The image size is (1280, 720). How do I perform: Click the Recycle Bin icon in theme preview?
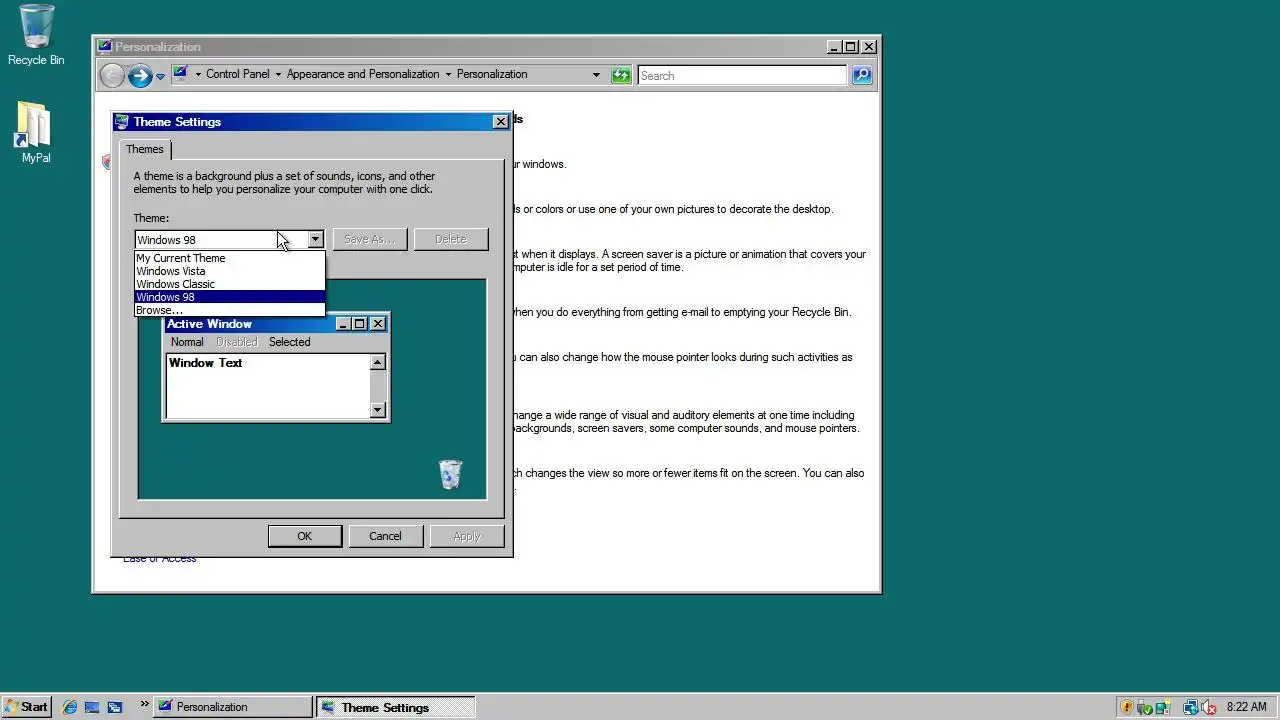click(451, 474)
